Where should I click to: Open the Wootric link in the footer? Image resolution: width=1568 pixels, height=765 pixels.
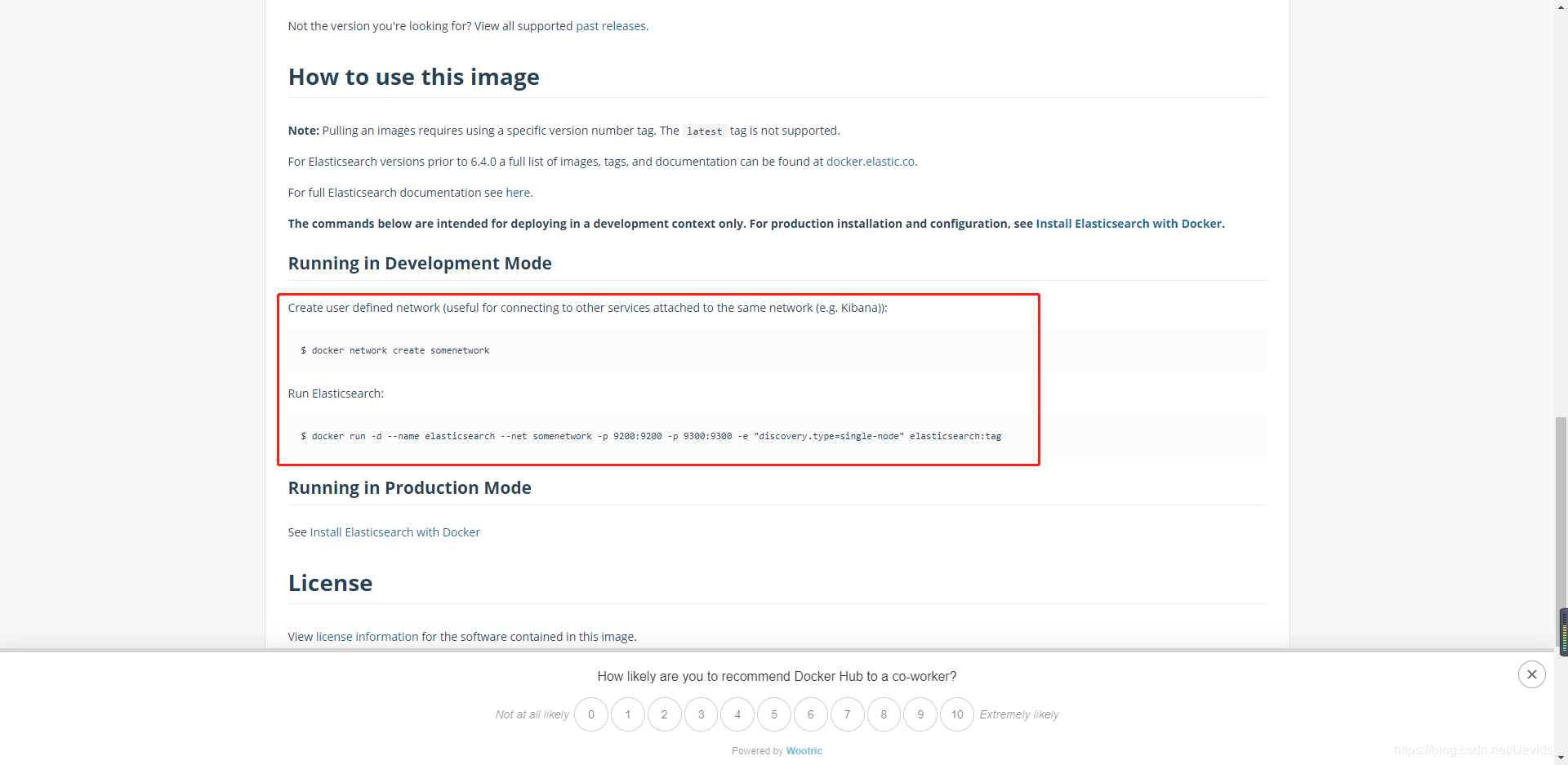(804, 750)
